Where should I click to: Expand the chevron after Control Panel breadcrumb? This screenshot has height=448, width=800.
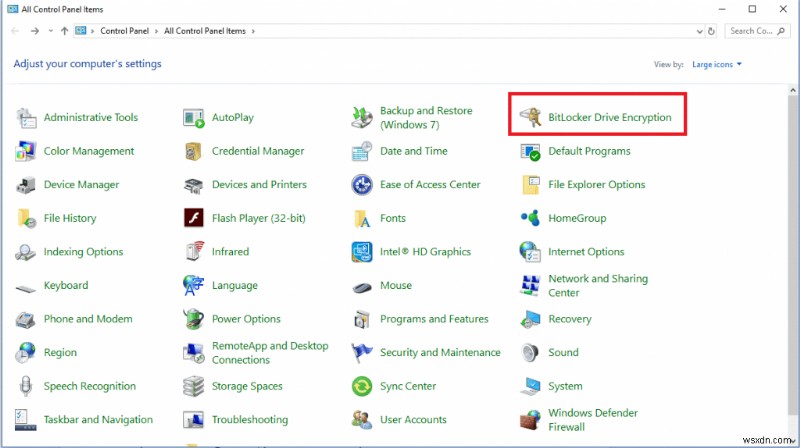click(156, 31)
